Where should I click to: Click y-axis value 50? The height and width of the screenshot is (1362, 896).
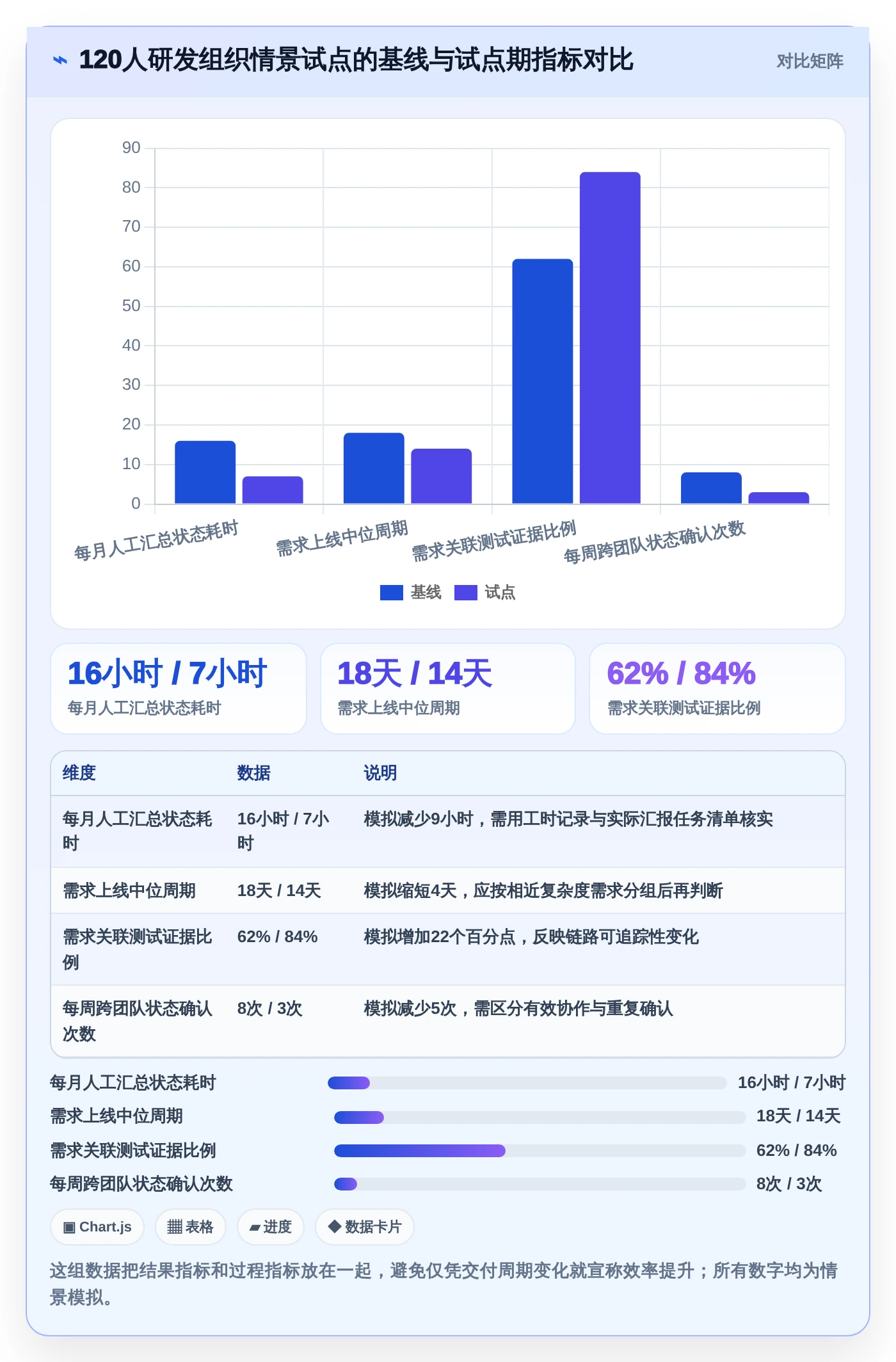[131, 306]
